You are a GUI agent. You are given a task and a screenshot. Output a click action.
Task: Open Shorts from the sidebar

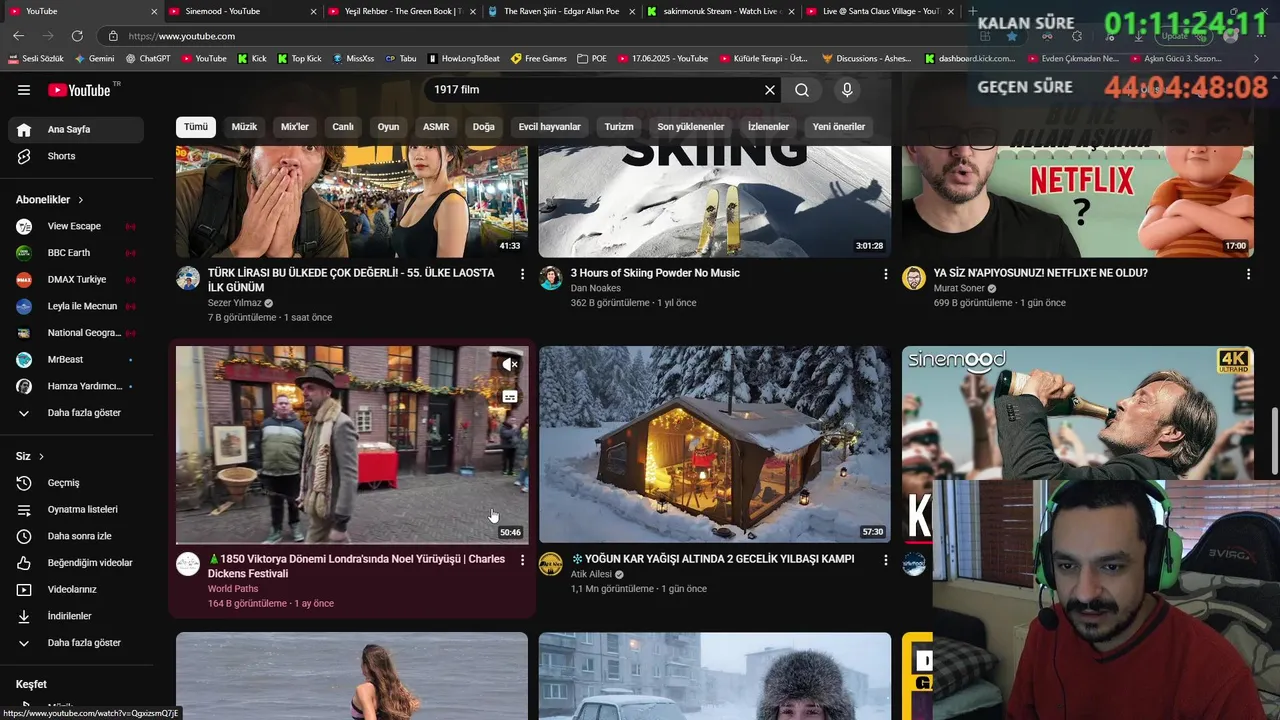coord(76,156)
